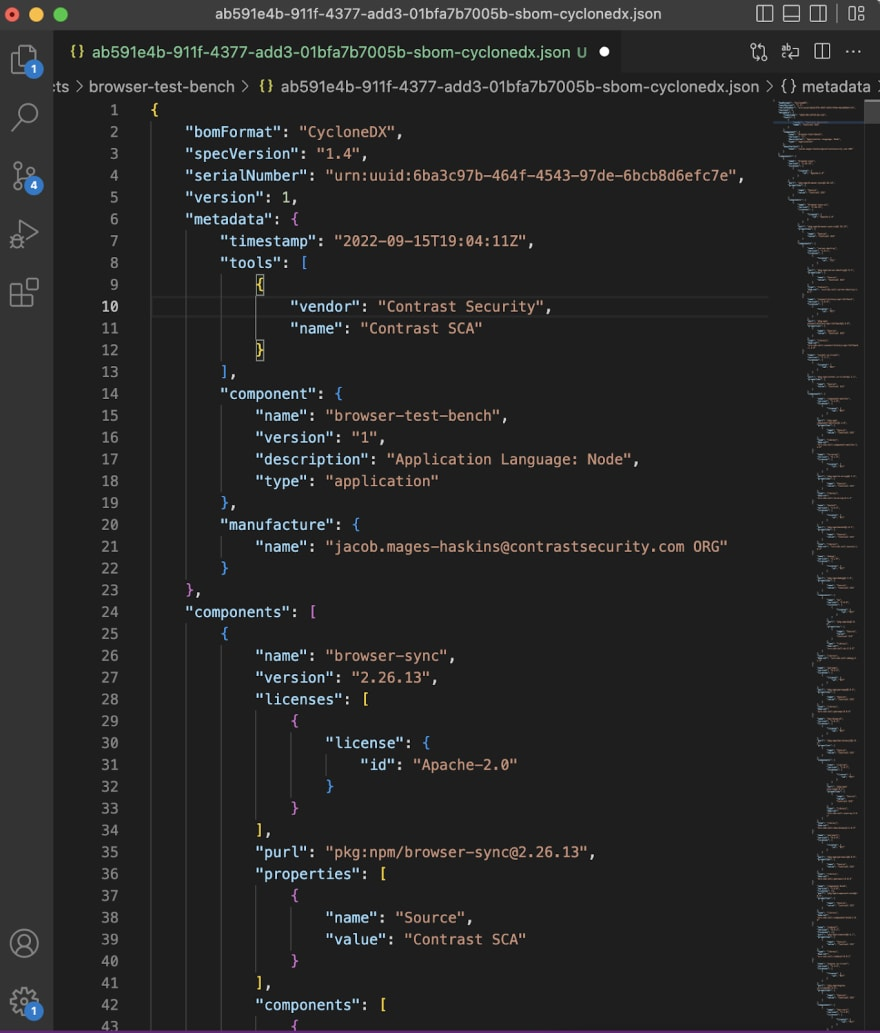
Task: Open the Run and Debug panel
Action: tap(24, 231)
